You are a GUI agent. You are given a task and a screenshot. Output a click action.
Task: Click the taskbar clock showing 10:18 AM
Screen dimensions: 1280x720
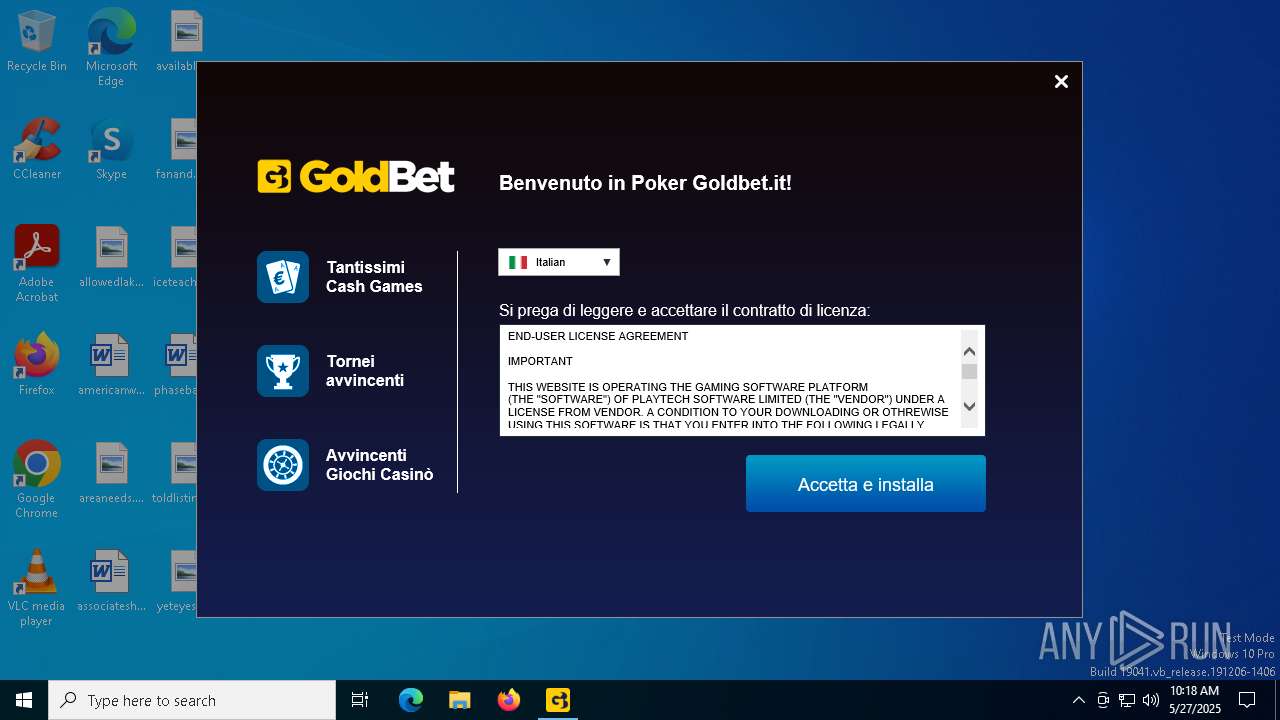click(x=1195, y=700)
